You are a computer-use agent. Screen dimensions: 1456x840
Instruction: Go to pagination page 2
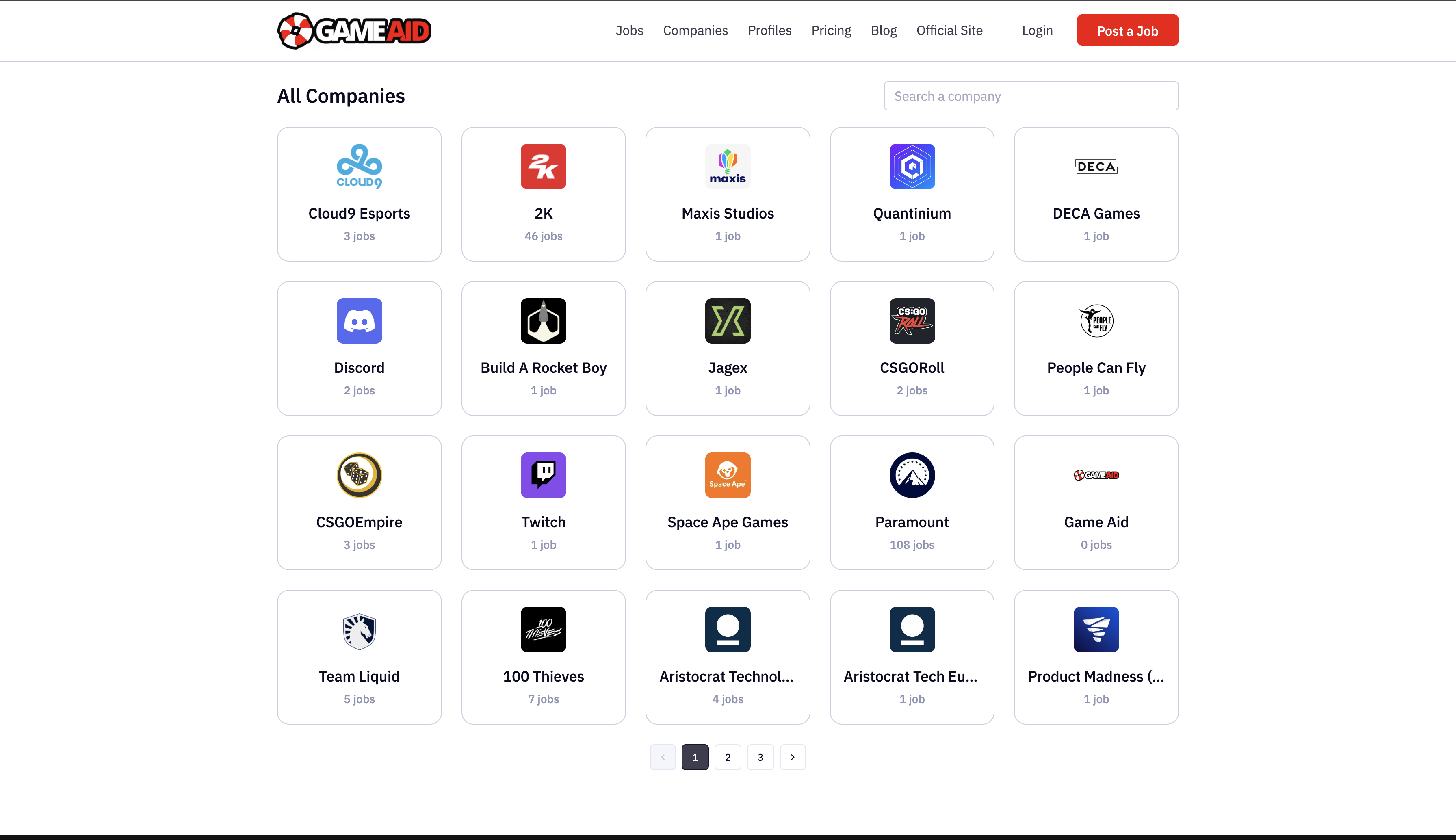coord(728,757)
